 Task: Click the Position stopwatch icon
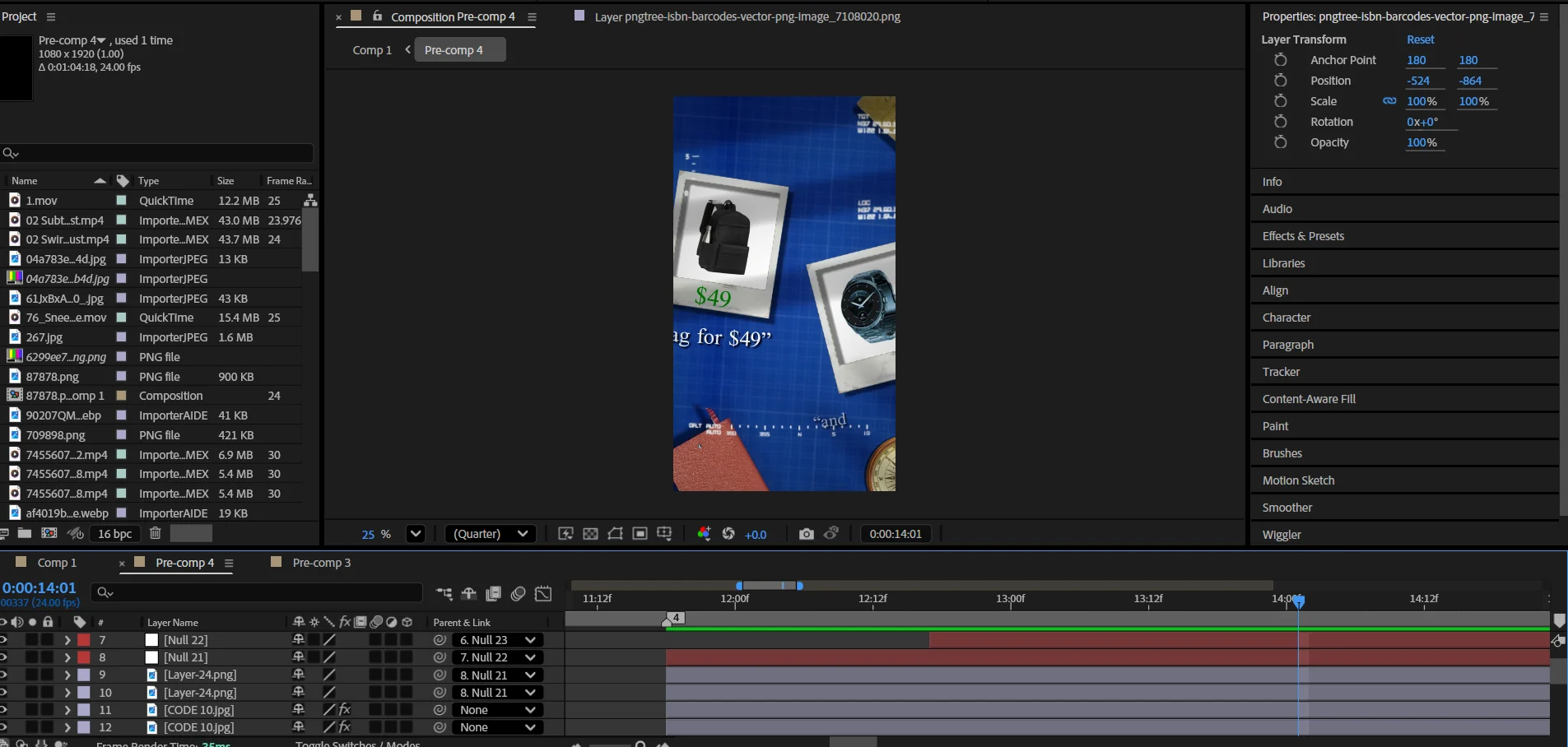(1280, 81)
